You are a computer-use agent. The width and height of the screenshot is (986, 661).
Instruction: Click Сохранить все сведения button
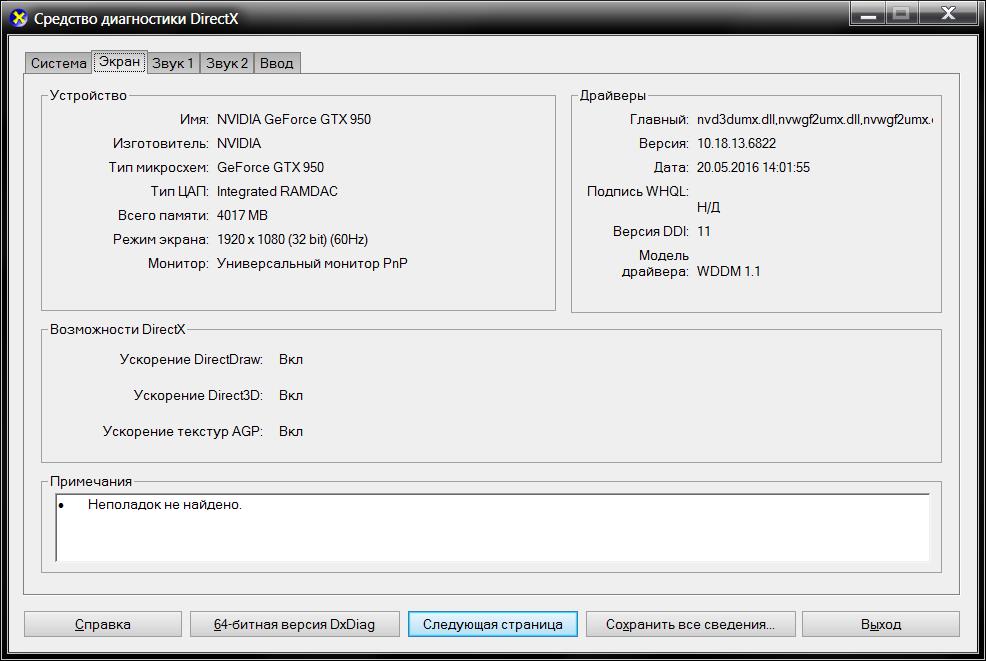690,624
